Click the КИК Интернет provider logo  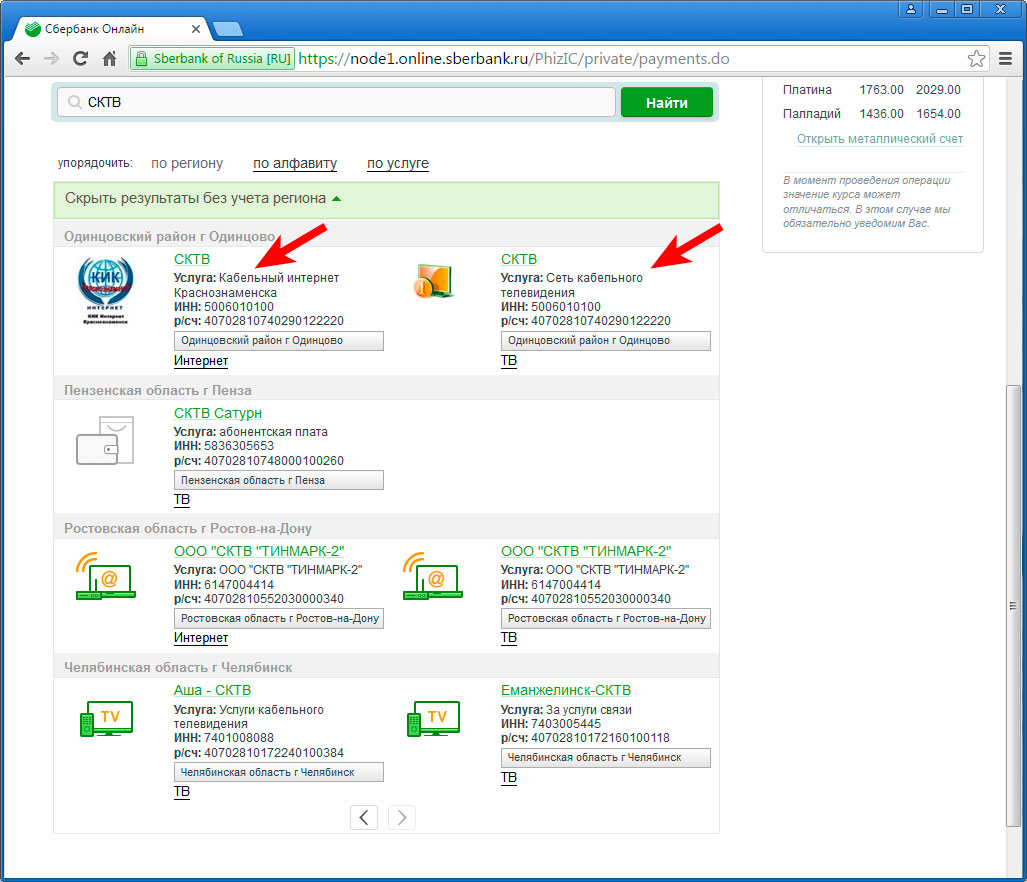(x=105, y=290)
